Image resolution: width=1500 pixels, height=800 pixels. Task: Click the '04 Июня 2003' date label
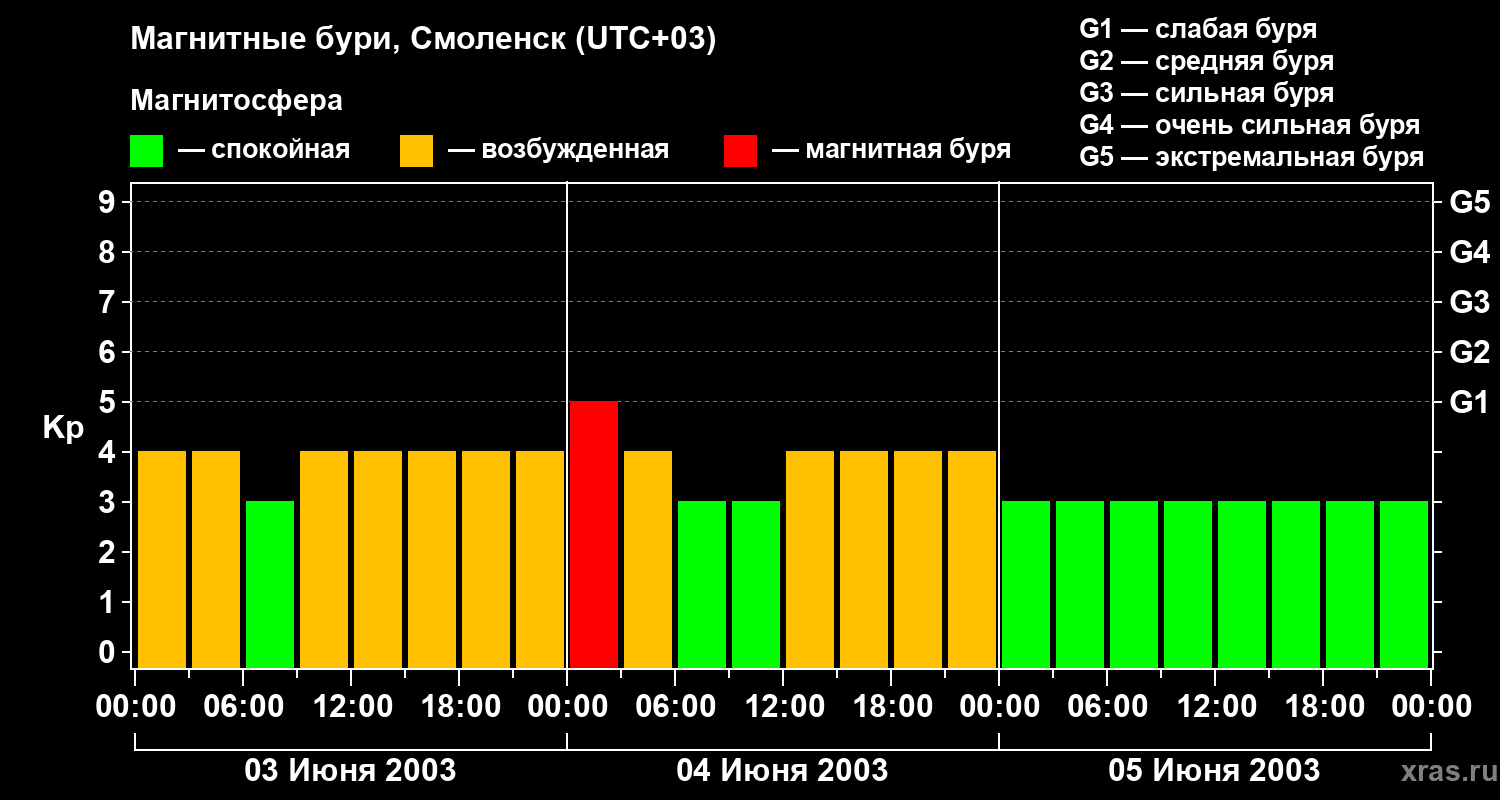point(782,771)
